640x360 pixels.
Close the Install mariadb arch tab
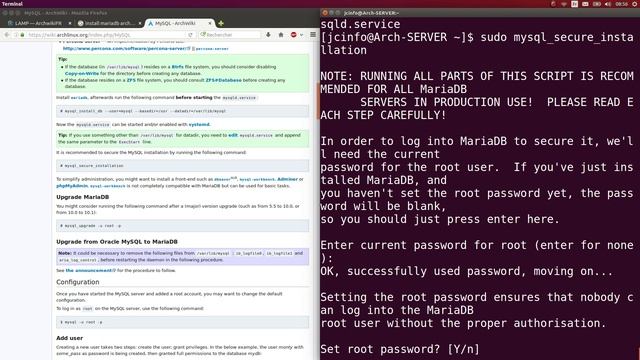pos(140,23)
